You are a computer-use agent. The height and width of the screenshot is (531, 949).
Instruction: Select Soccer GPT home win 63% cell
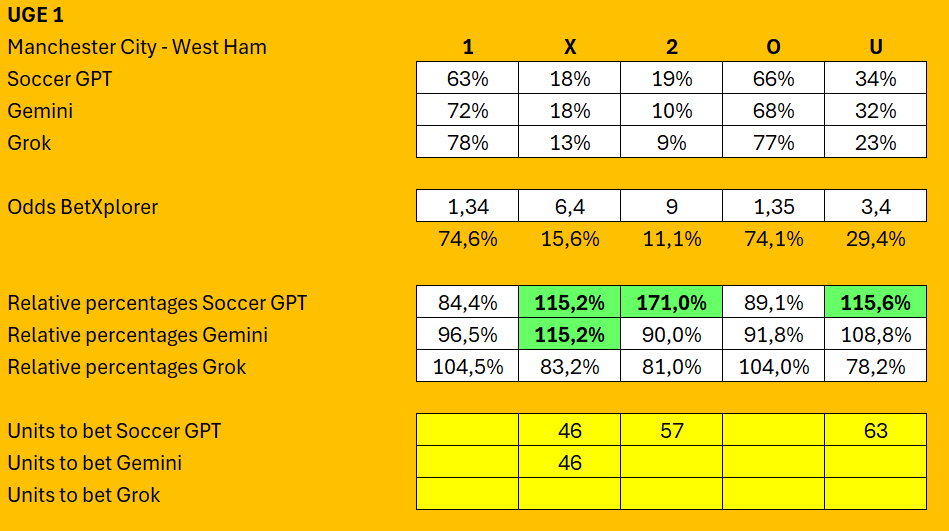click(467, 79)
